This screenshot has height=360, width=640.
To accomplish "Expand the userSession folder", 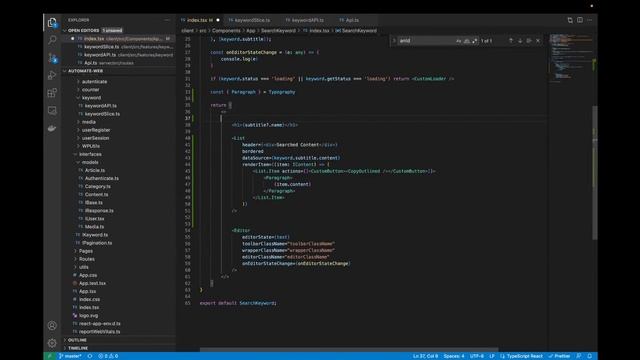I will point(95,138).
